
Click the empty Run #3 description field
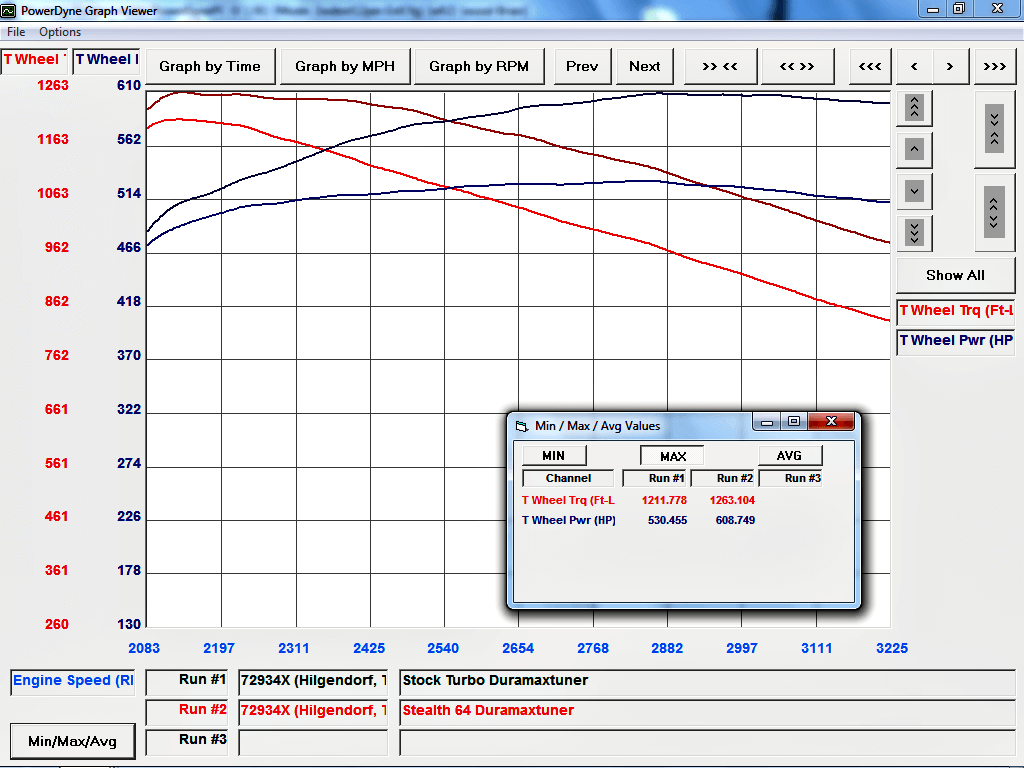click(x=707, y=742)
